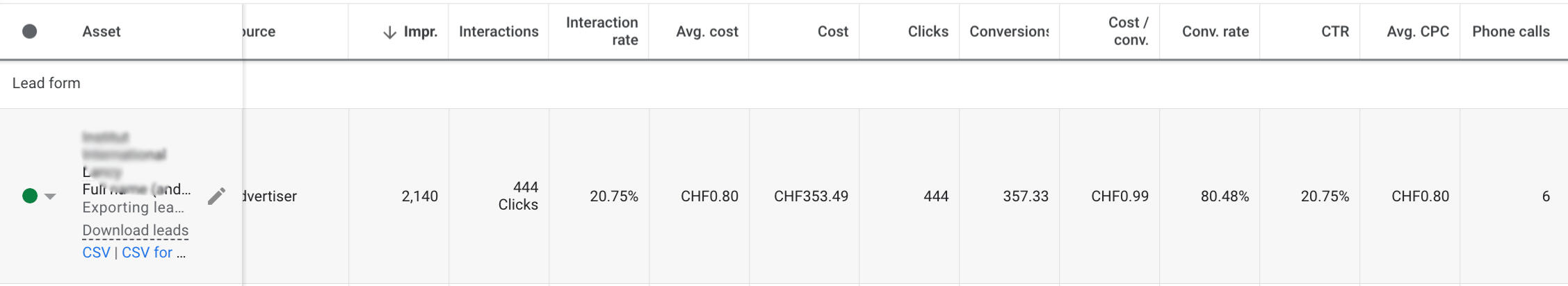This screenshot has height=286, width=1568.
Task: Click the pencil edit icon for lead form
Action: (216, 196)
